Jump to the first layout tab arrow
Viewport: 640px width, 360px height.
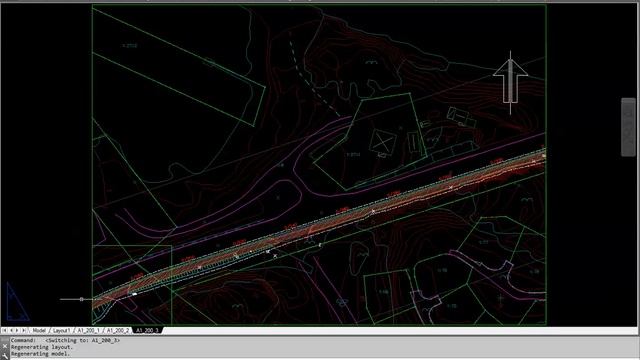click(4, 330)
